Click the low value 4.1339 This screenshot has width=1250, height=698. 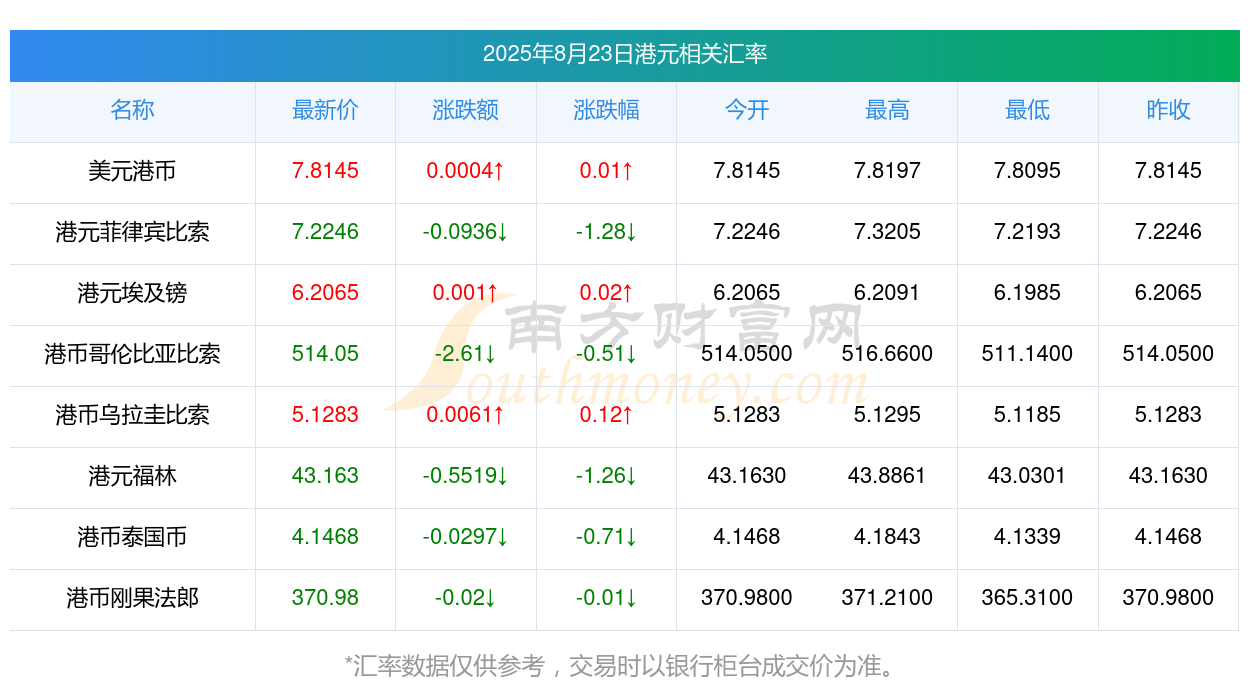point(1028,537)
